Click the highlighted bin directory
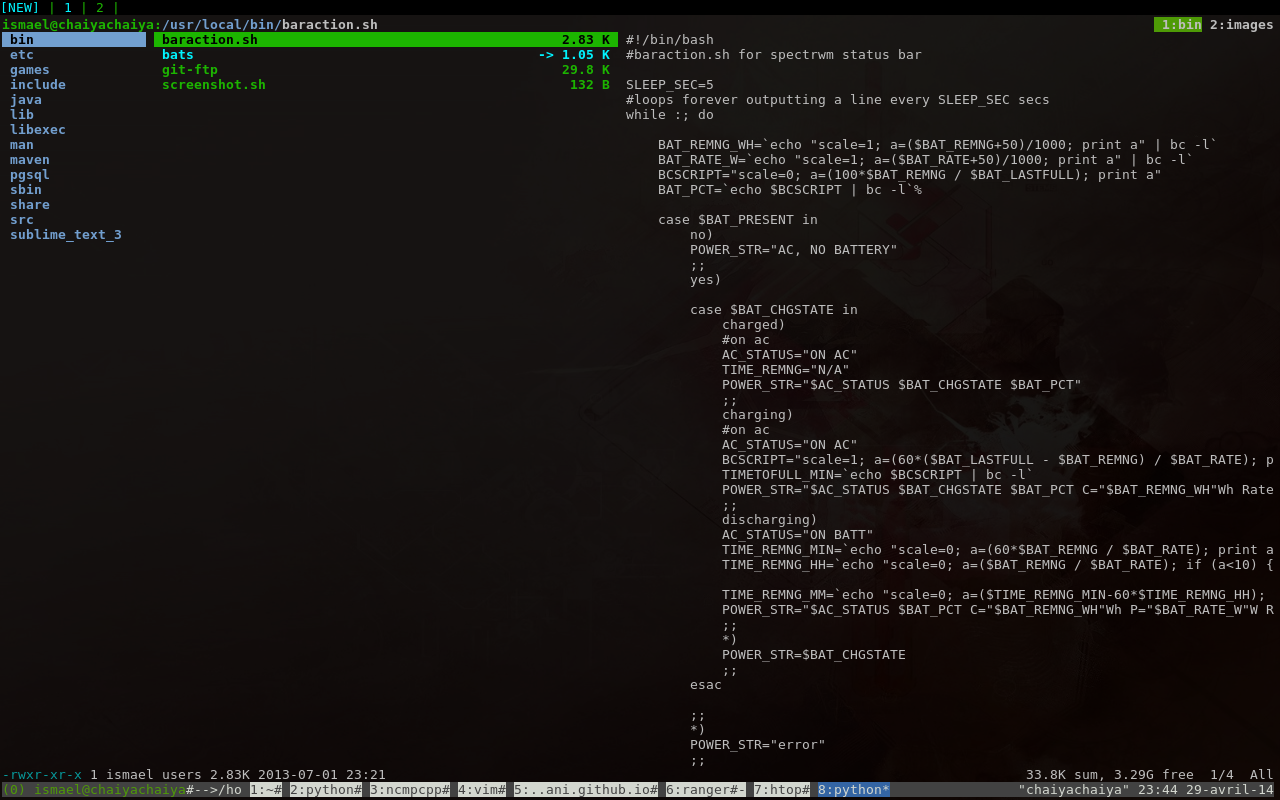The height and width of the screenshot is (800, 1280). [74, 40]
